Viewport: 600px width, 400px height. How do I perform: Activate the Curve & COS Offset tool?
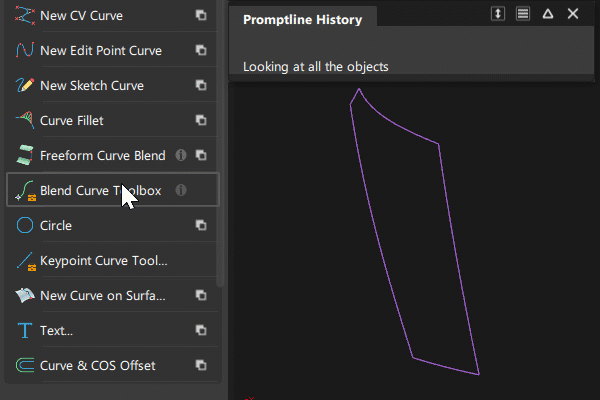coord(97,365)
